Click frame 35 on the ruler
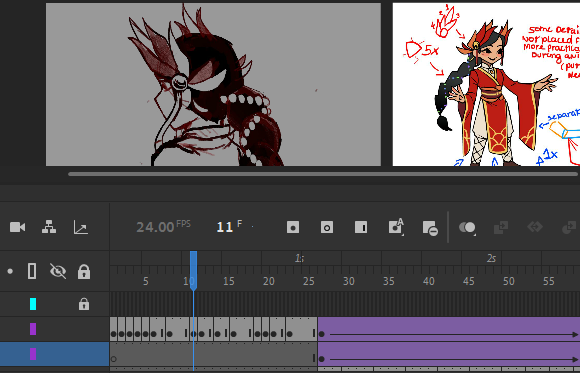The height and width of the screenshot is (373, 580). pyautogui.click(x=389, y=281)
